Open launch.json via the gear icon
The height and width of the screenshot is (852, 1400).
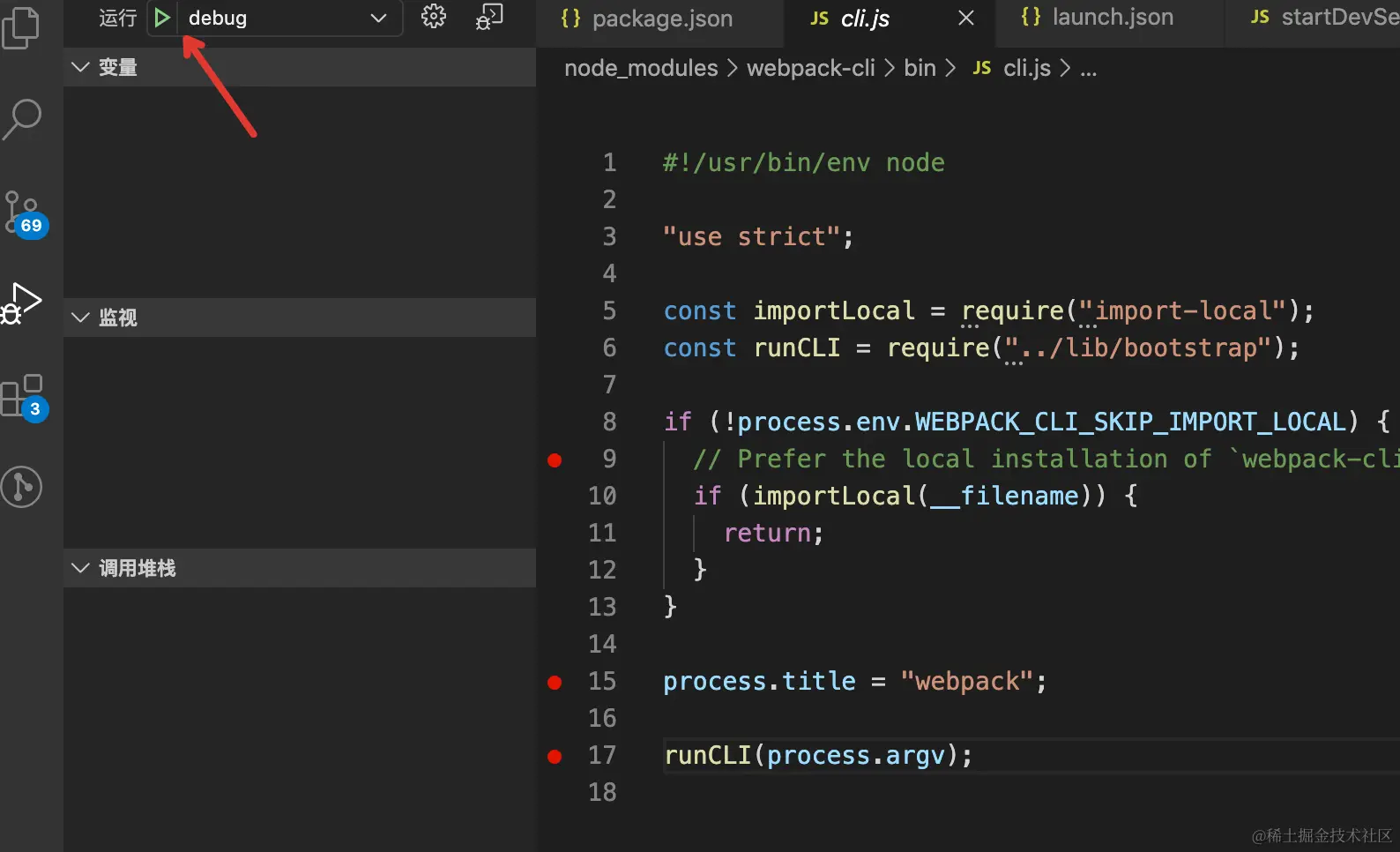pos(433,17)
